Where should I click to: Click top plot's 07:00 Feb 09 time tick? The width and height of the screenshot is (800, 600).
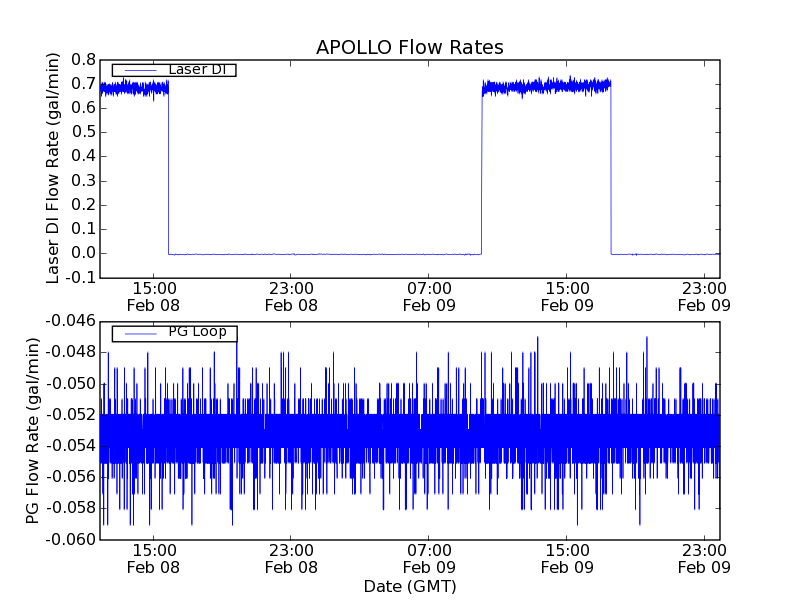[429, 297]
